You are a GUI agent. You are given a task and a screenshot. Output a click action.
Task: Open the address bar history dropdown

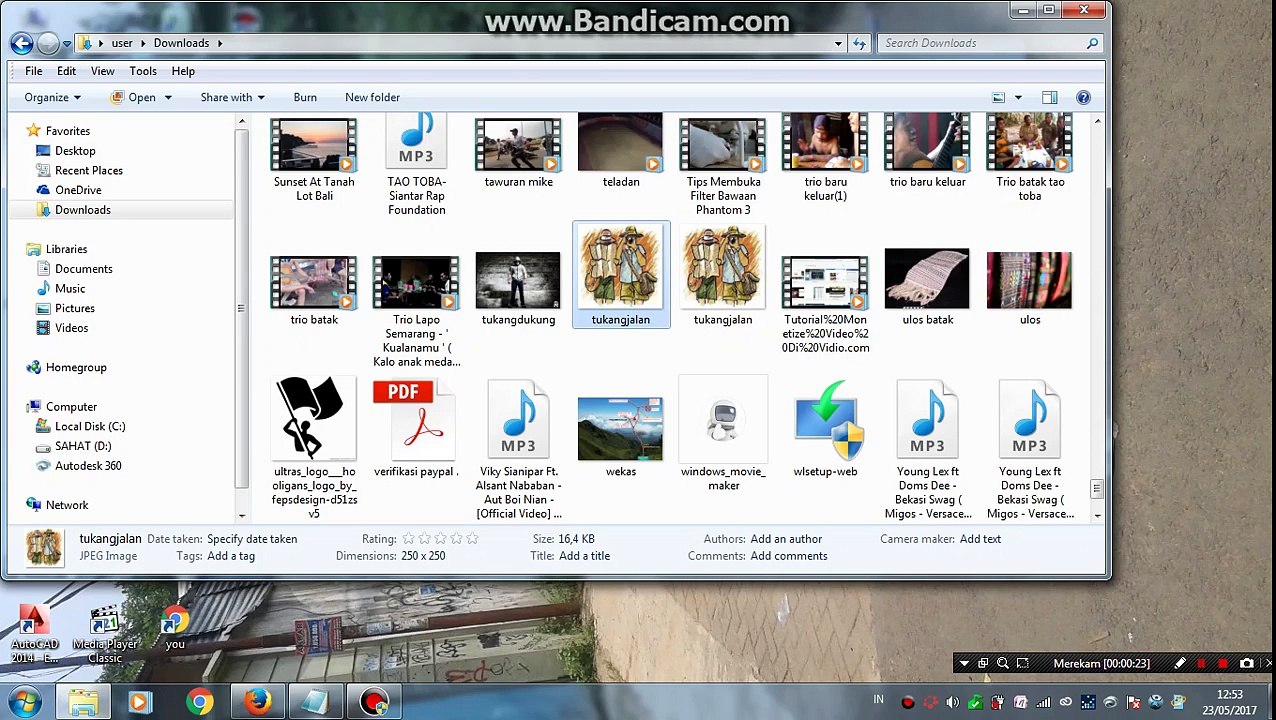coord(838,43)
